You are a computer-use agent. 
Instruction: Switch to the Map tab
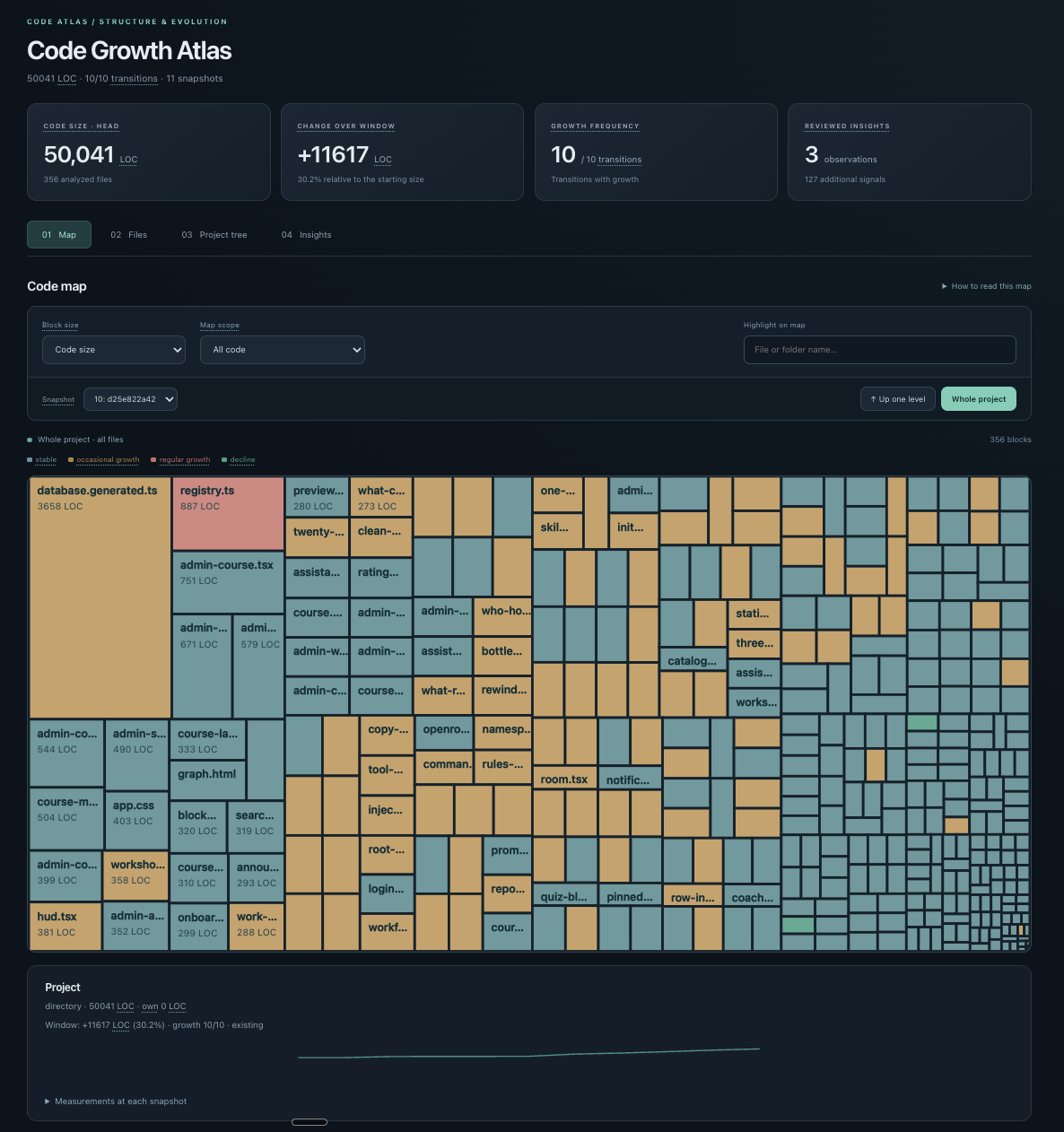[x=59, y=234]
